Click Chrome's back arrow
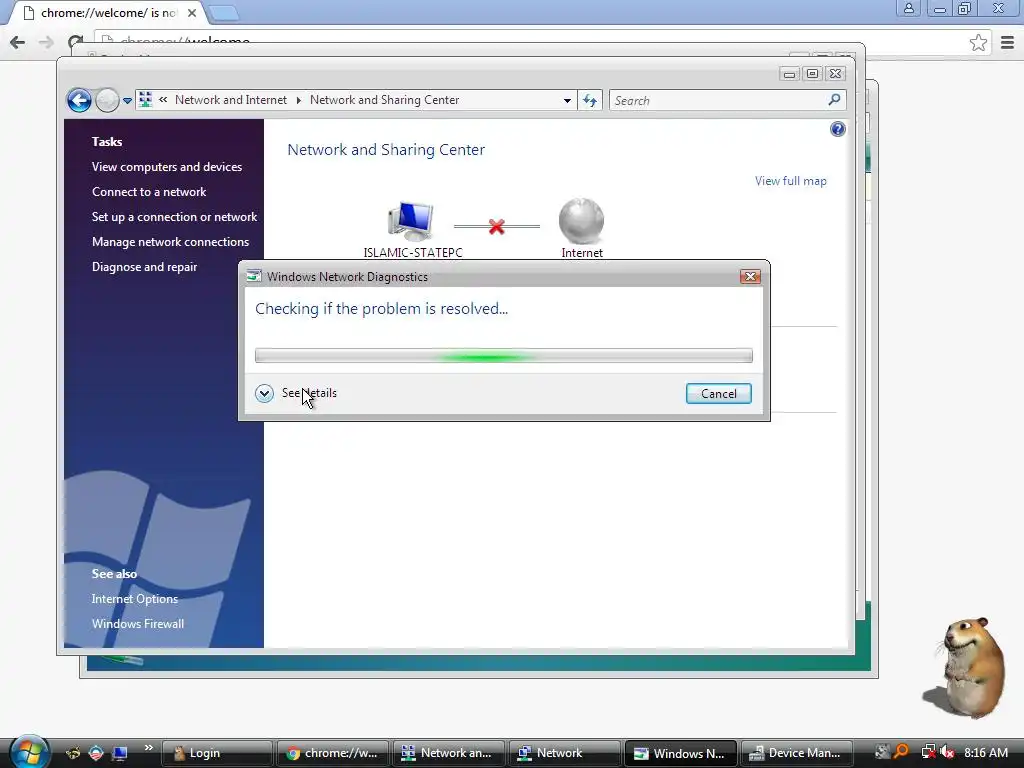 coord(18,43)
